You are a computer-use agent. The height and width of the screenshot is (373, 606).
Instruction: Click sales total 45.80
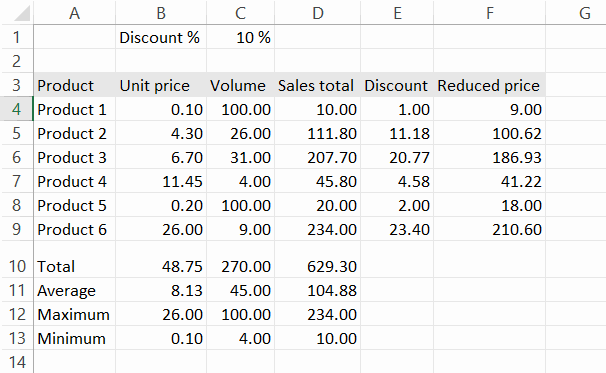pos(317,181)
